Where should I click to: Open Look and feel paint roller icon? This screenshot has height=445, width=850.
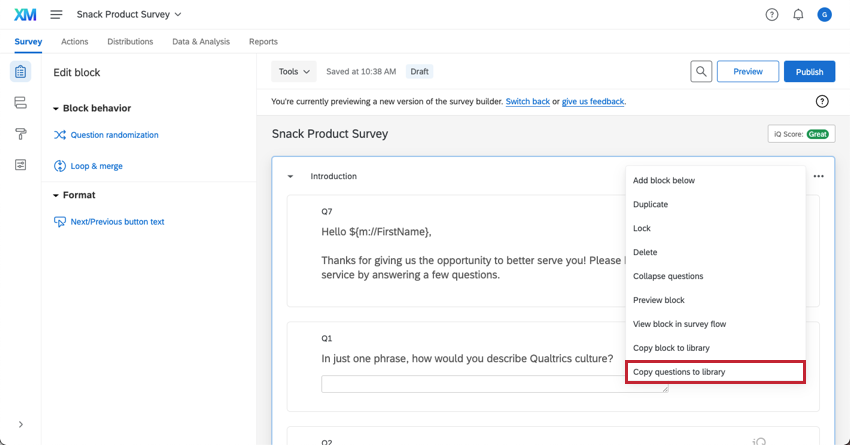tap(21, 134)
